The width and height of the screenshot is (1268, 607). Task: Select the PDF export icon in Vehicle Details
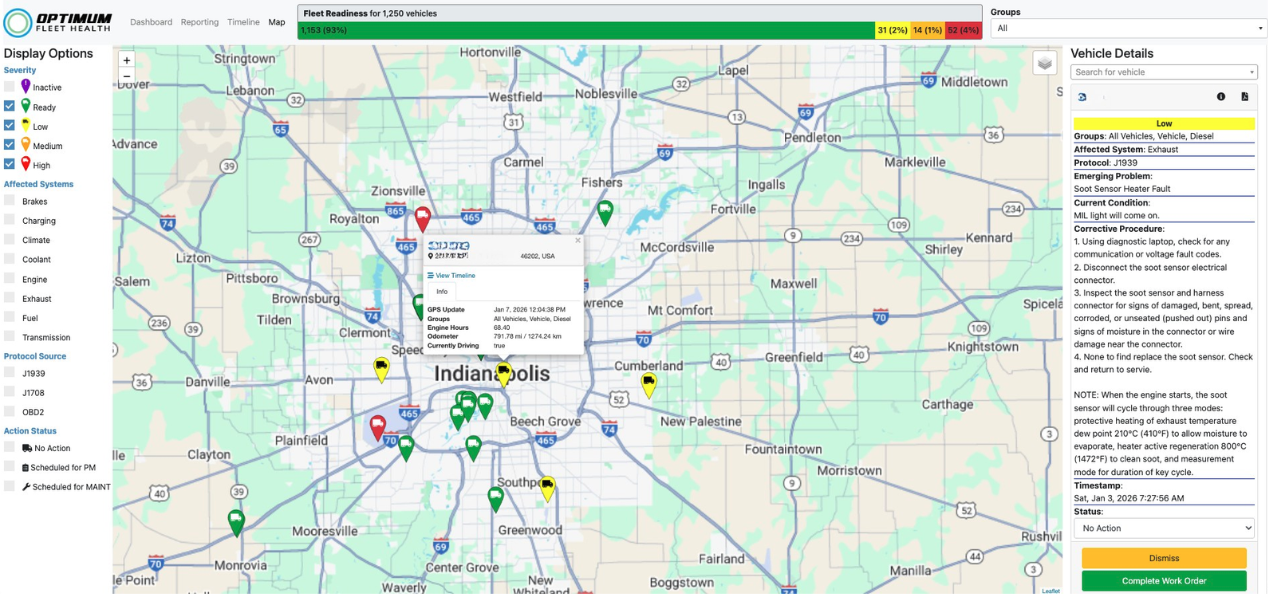pos(1245,96)
